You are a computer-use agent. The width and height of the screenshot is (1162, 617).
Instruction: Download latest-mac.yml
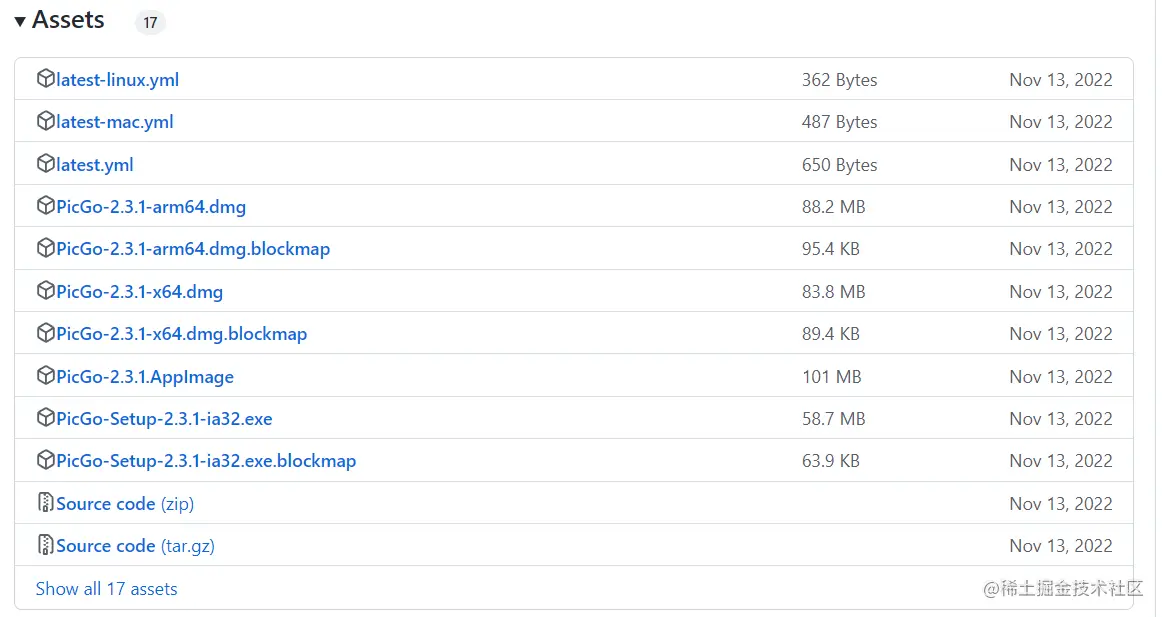click(x=115, y=121)
